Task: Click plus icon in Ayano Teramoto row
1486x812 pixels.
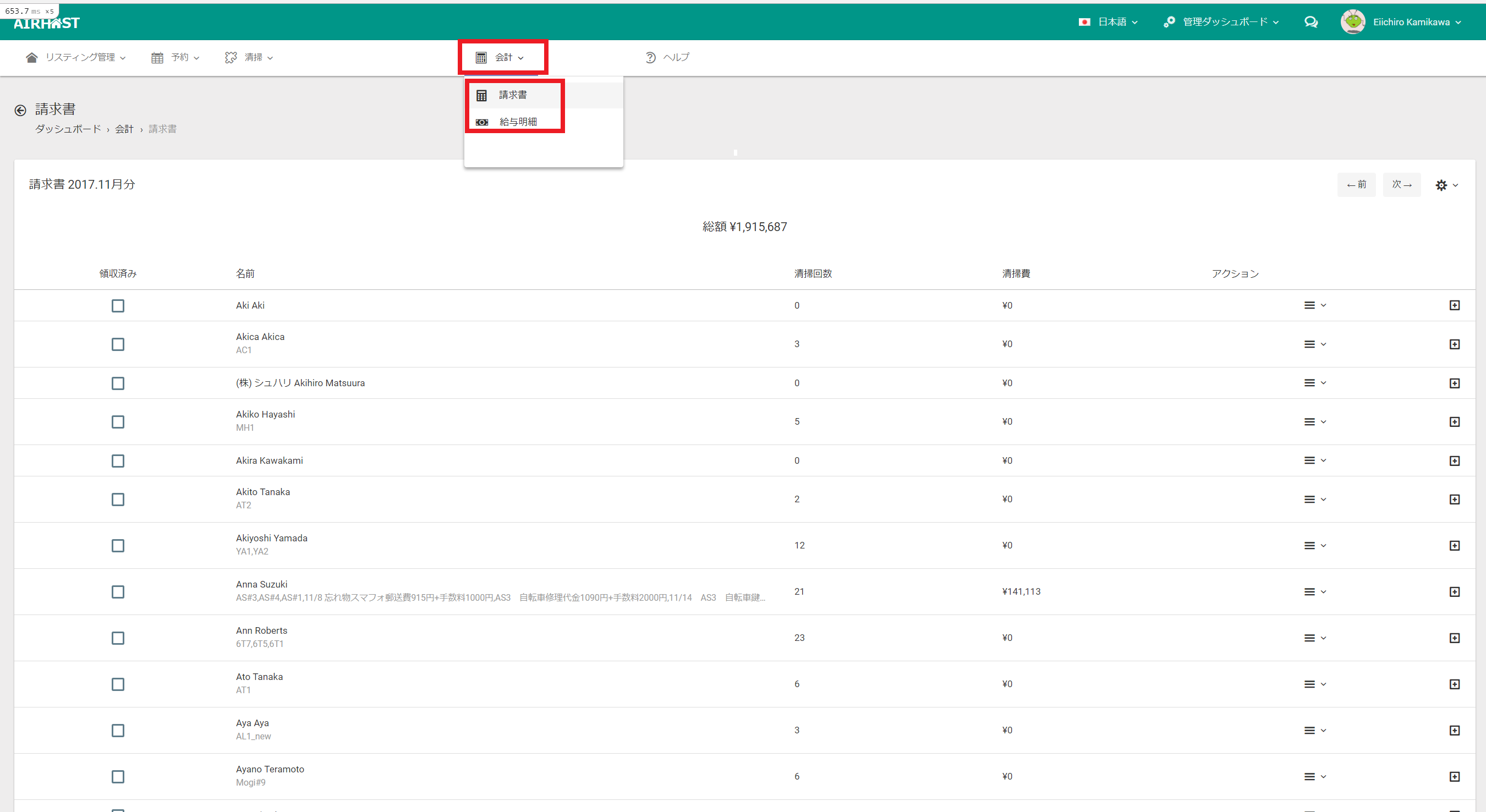Action: tap(1454, 777)
